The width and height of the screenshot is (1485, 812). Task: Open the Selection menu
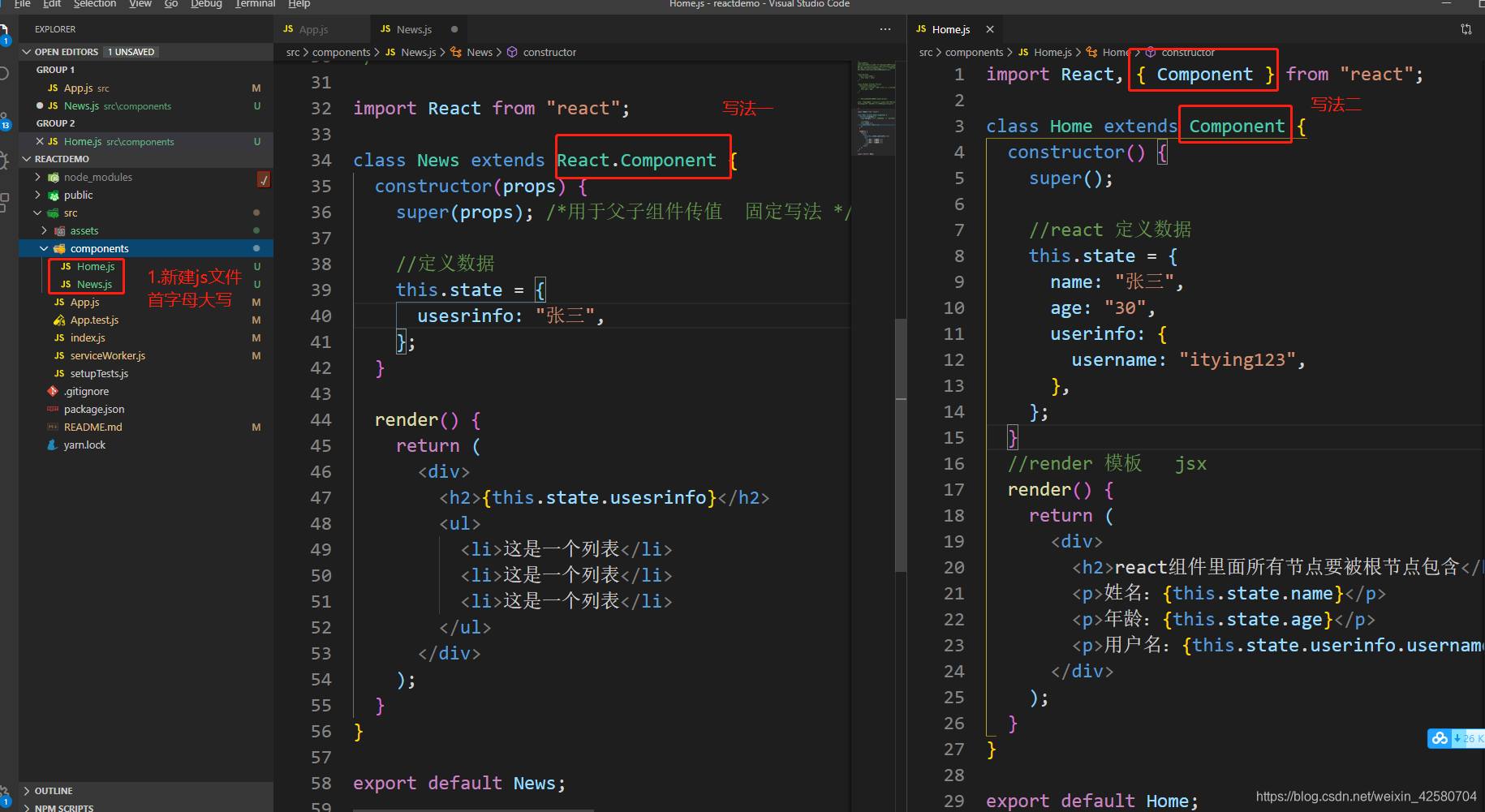coord(95,4)
